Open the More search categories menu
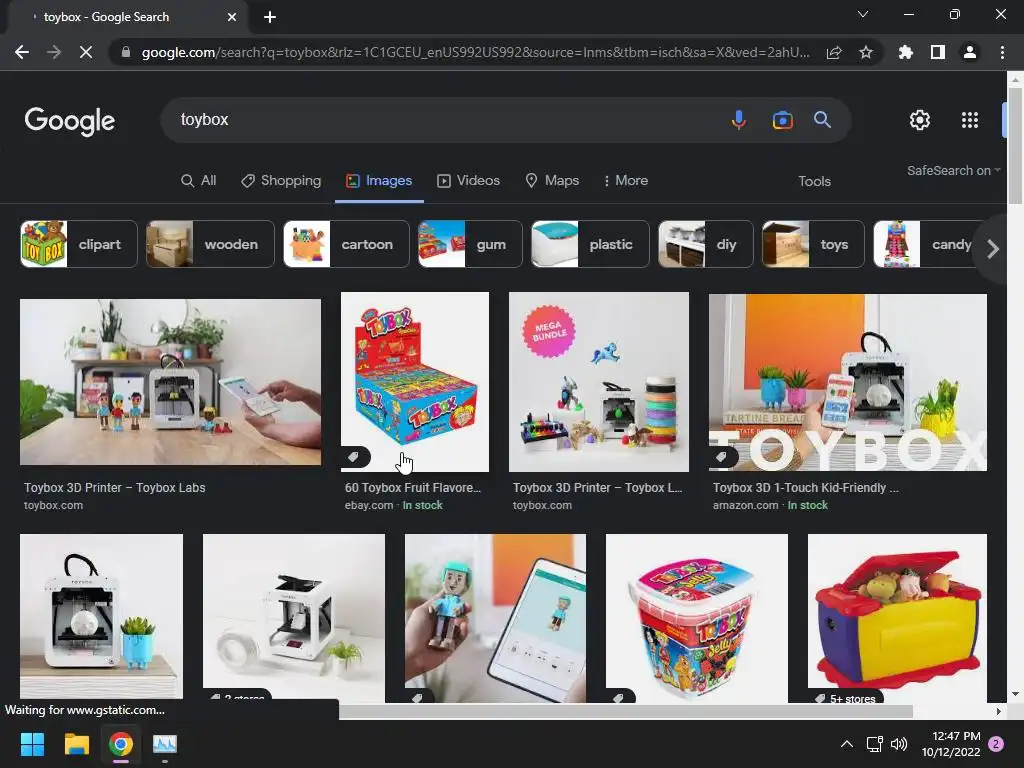Image resolution: width=1024 pixels, height=768 pixels. pos(626,181)
